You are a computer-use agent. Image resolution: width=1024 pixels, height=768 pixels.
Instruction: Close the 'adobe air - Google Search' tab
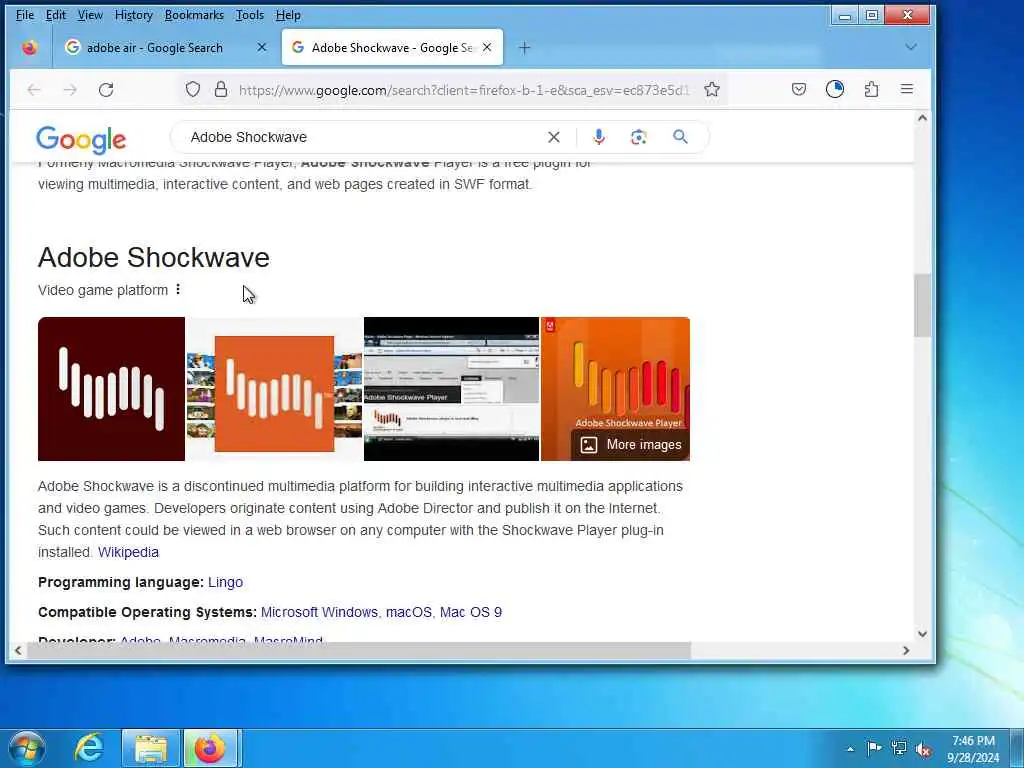pyautogui.click(x=262, y=47)
